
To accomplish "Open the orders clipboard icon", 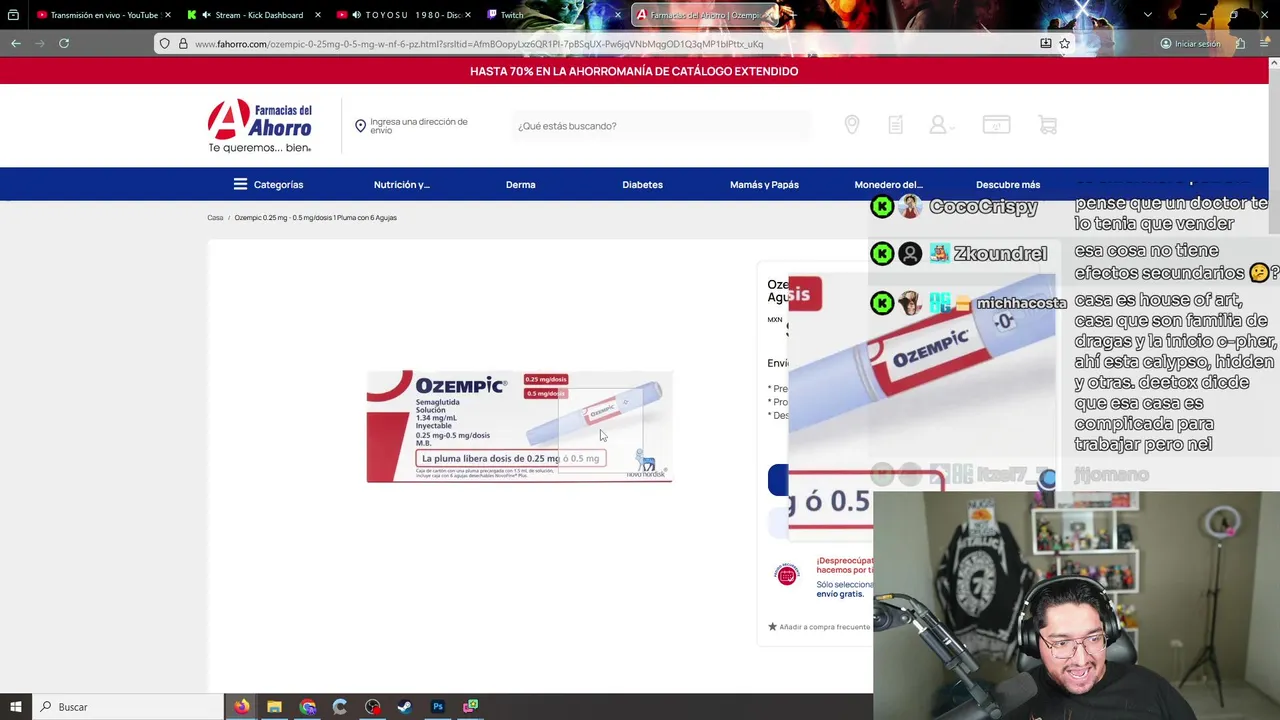I will (x=896, y=125).
